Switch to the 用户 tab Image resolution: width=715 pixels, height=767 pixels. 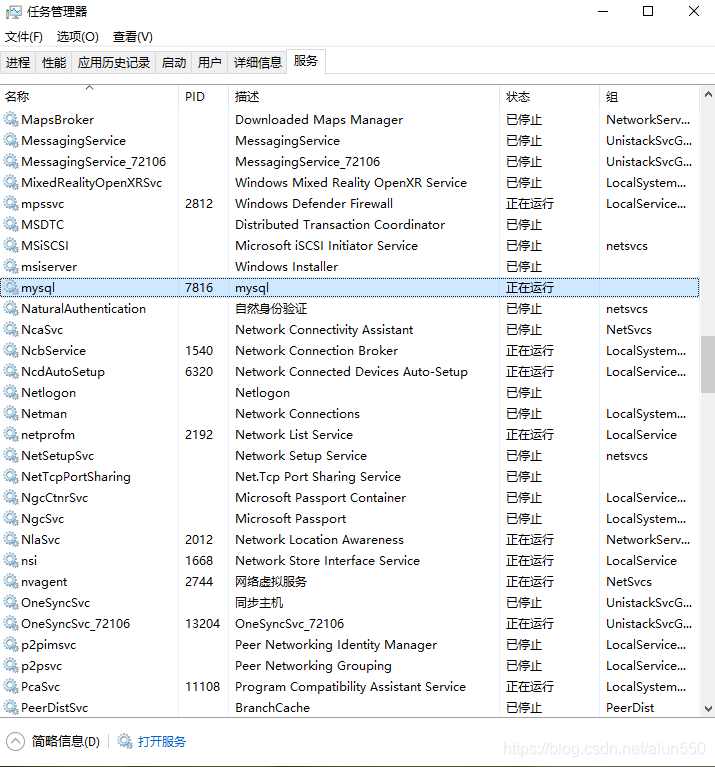[x=209, y=63]
